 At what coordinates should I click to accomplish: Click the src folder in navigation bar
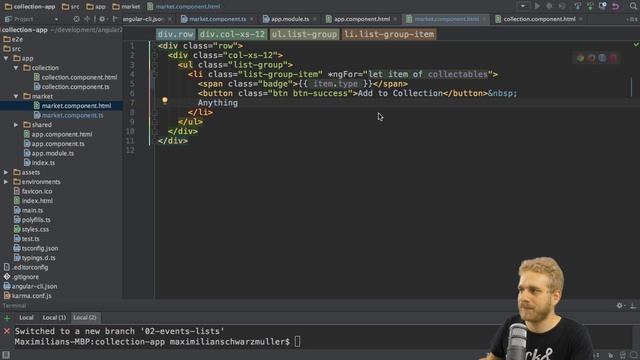pyautogui.click(x=71, y=7)
